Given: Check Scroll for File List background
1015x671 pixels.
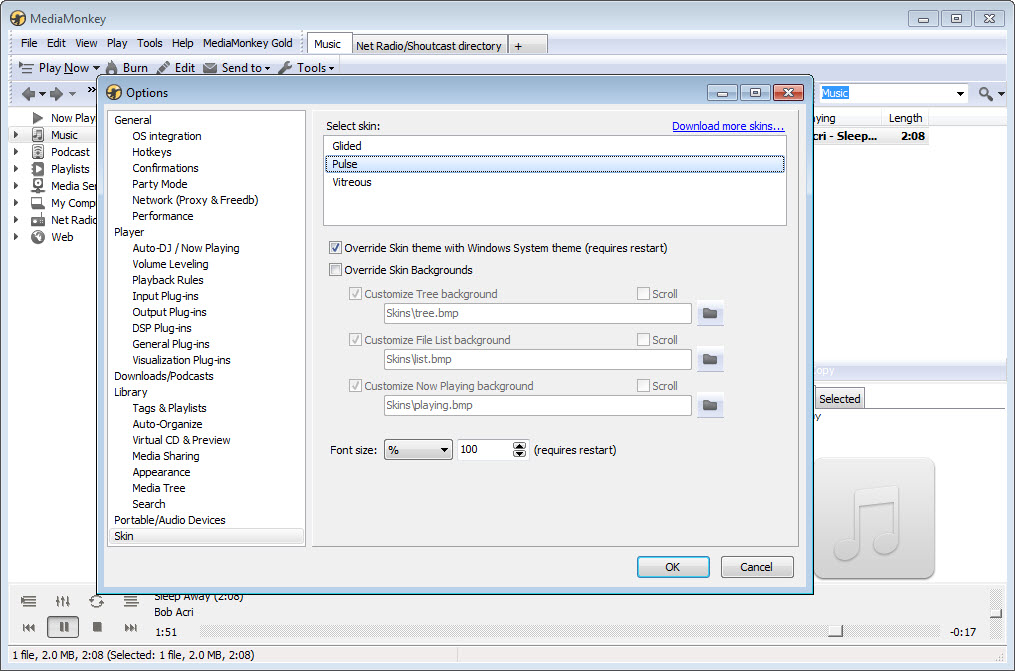Looking at the screenshot, I should 643,340.
